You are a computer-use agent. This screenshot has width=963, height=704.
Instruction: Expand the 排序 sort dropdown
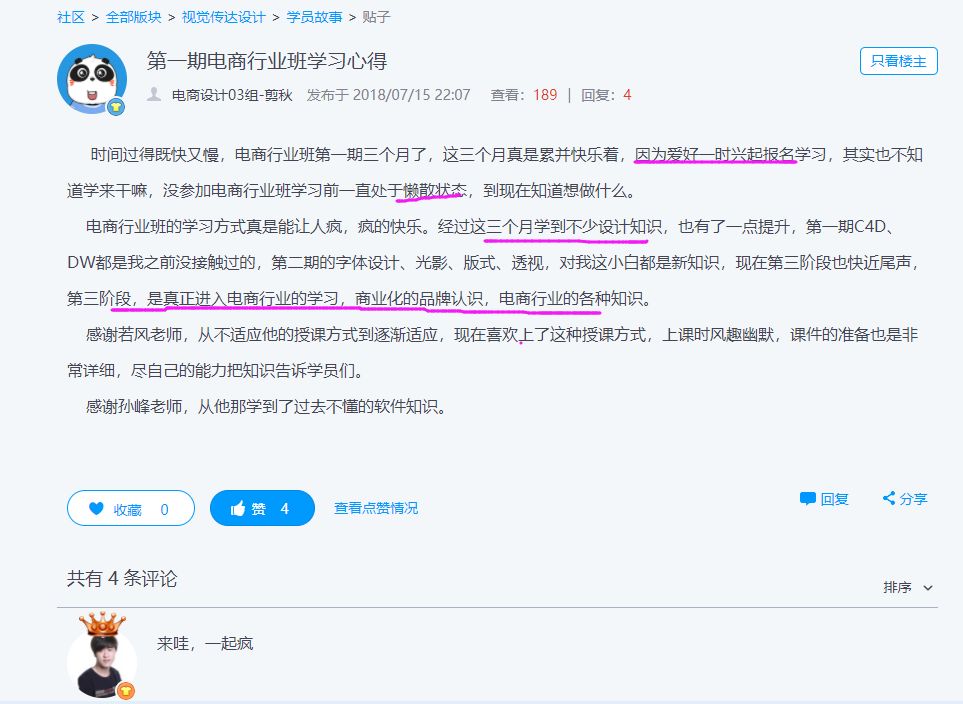coord(897,588)
